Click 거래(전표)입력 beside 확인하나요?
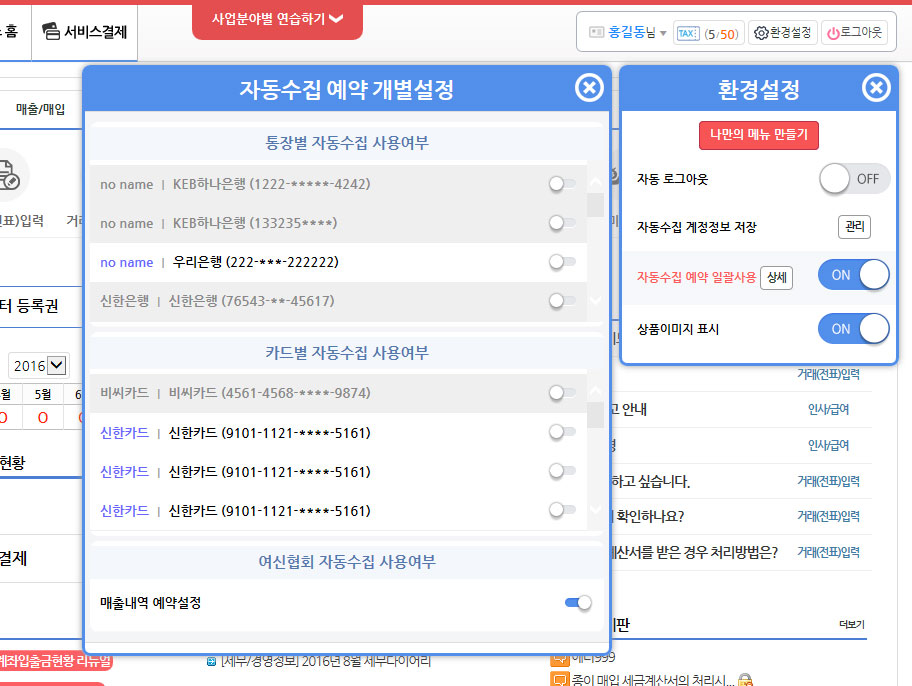Viewport: 912px width, 686px height. pyautogui.click(x=828, y=516)
